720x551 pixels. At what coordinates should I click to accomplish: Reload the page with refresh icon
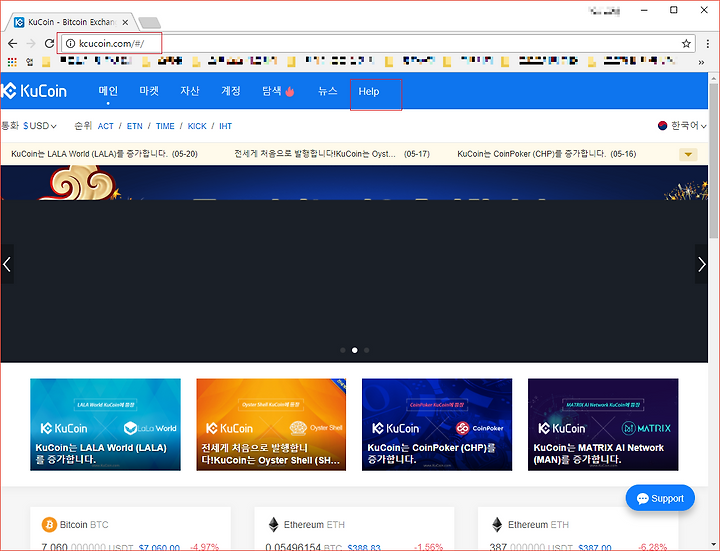pyautogui.click(x=49, y=44)
